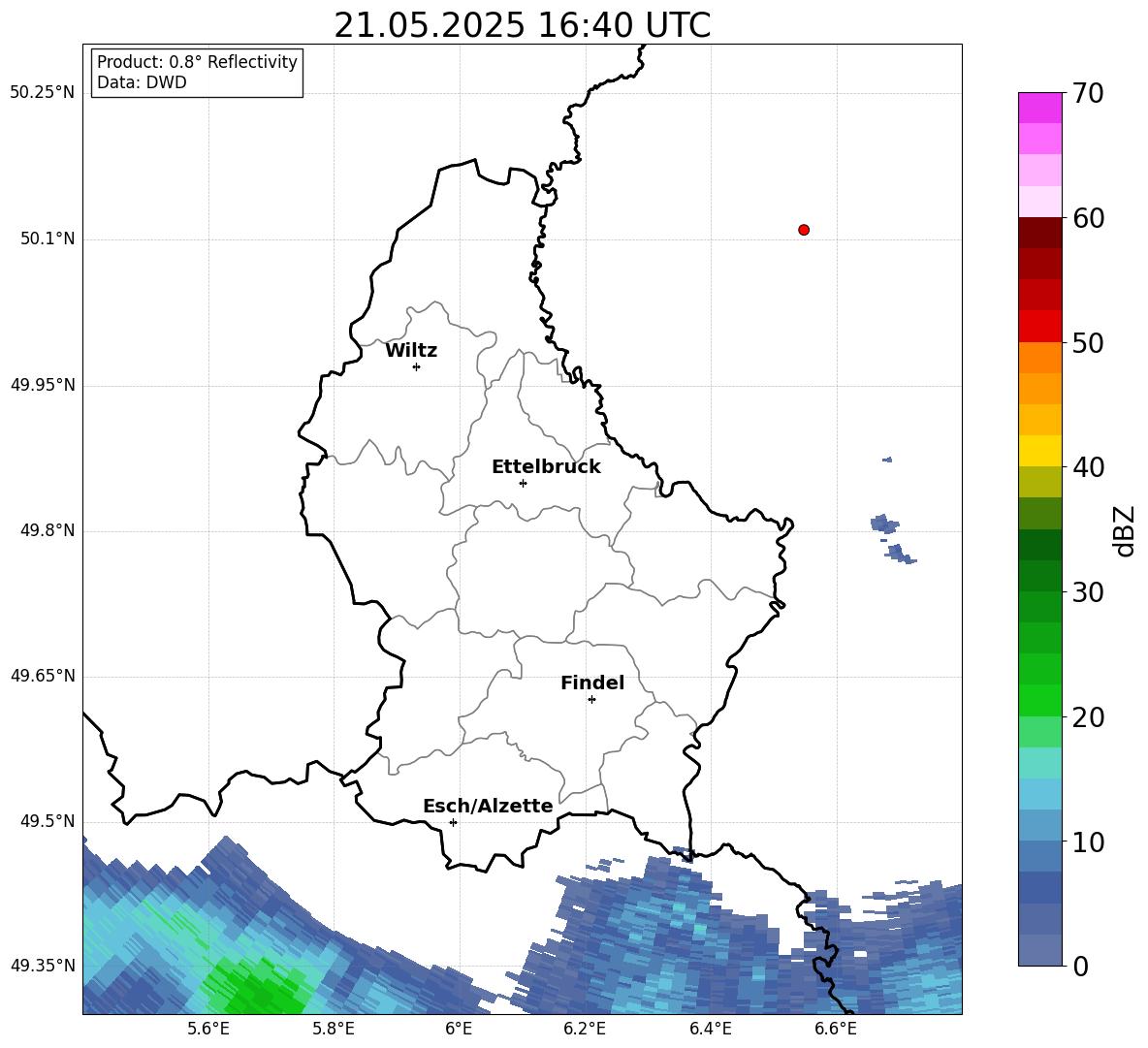Click the Wiltz station cross marker
The height and width of the screenshot is (1048, 1148).
tap(417, 366)
